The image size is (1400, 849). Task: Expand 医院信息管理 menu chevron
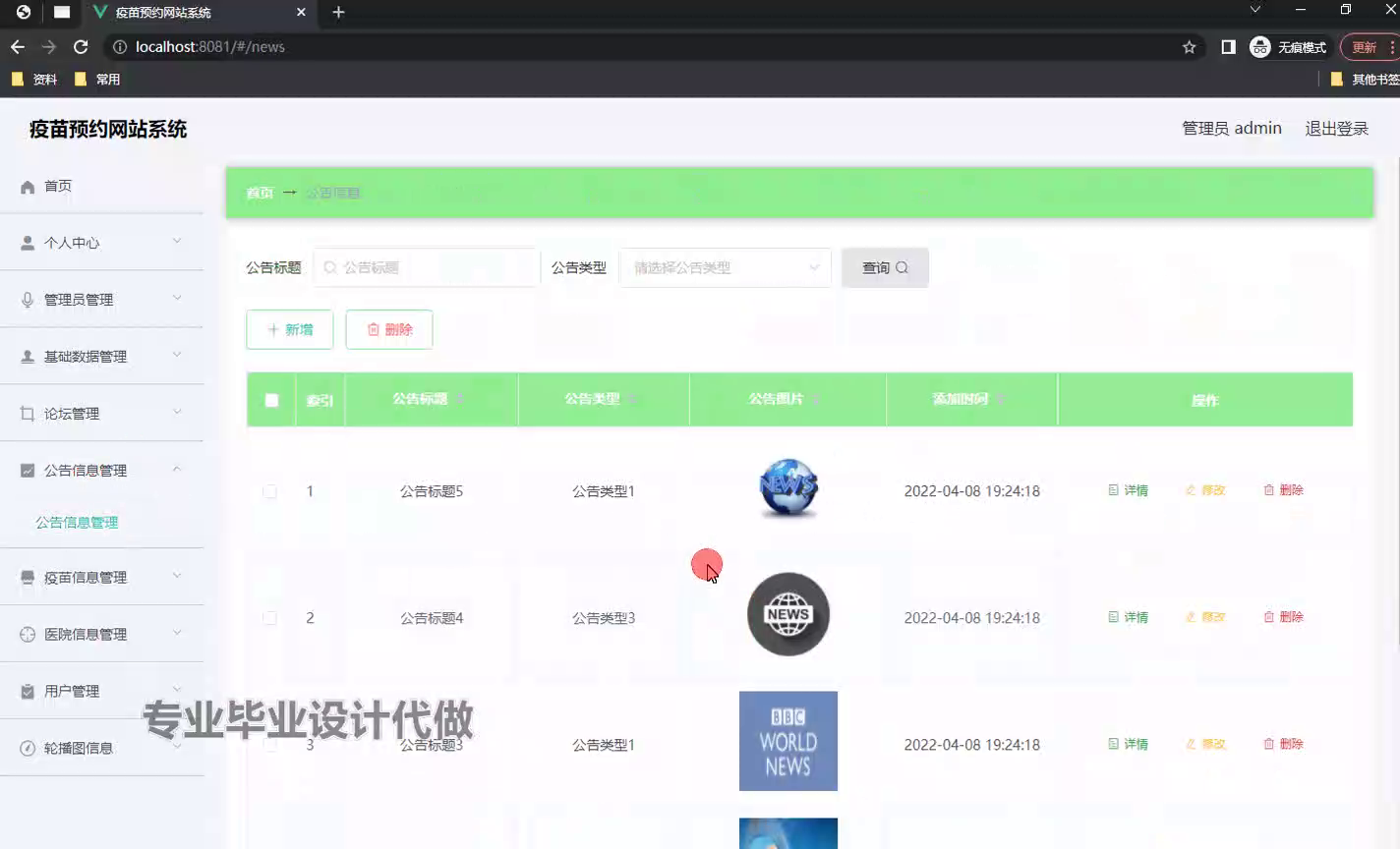[x=177, y=633]
